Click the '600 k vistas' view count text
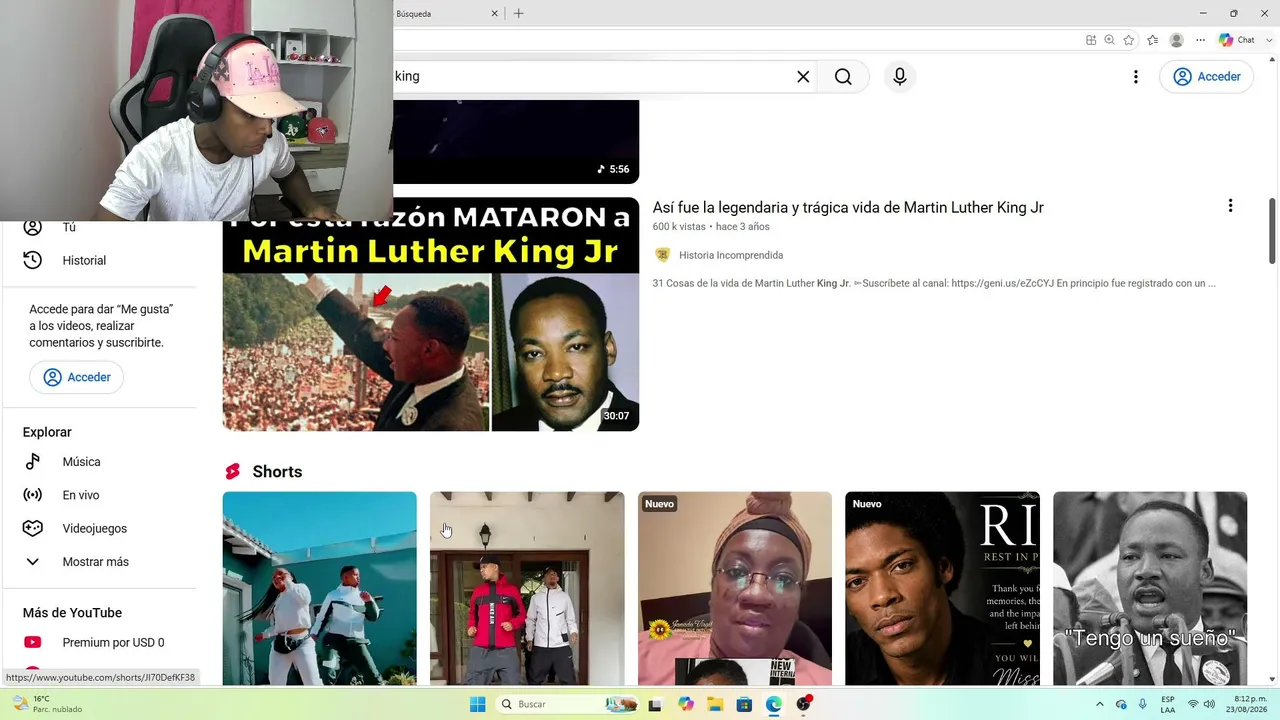This screenshot has height=720, width=1280. 679,227
